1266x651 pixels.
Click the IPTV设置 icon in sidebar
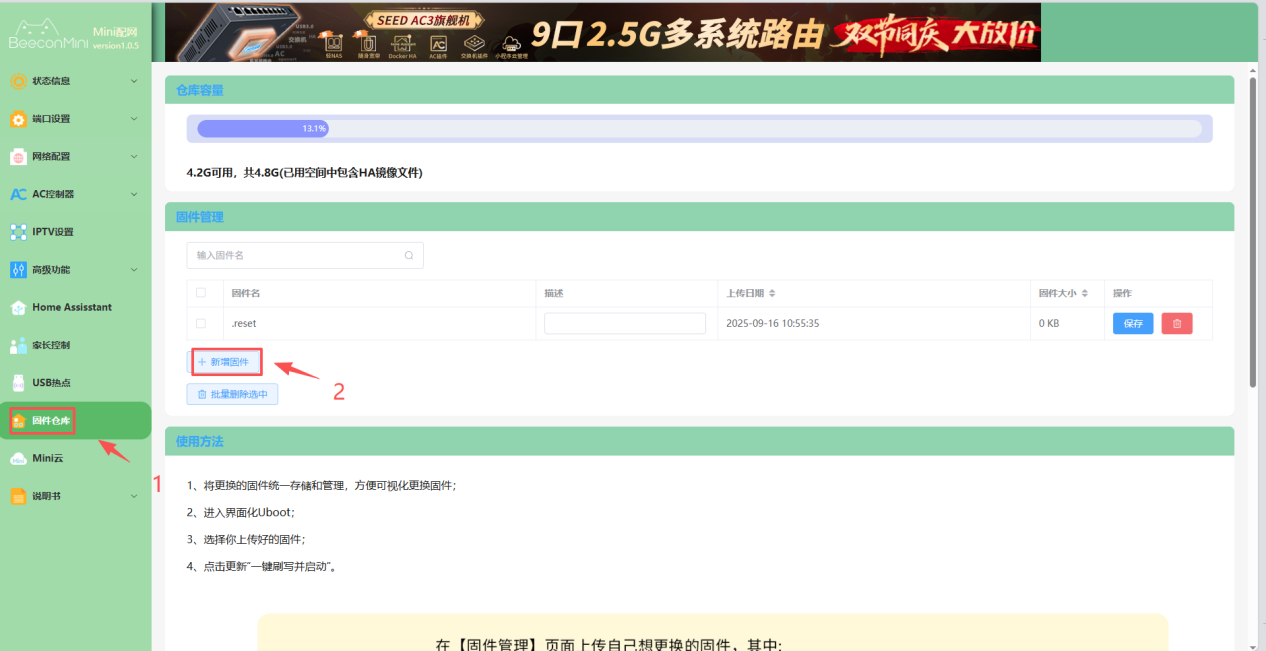coord(18,232)
